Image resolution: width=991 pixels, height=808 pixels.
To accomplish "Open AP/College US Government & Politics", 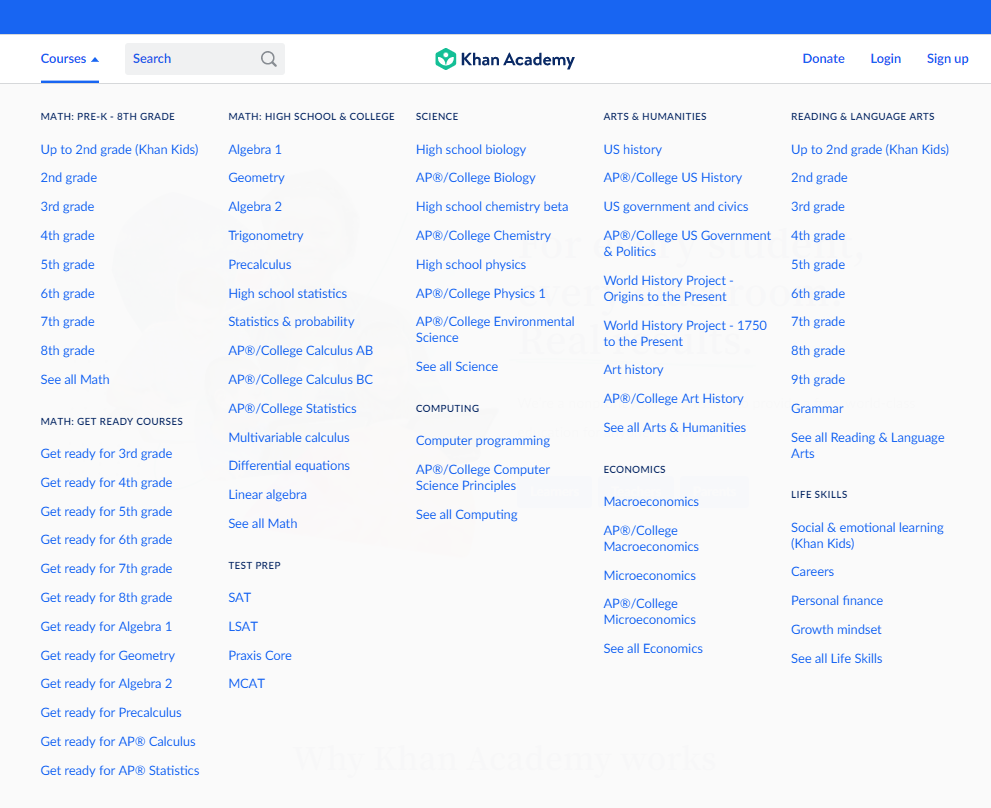I will coord(687,244).
